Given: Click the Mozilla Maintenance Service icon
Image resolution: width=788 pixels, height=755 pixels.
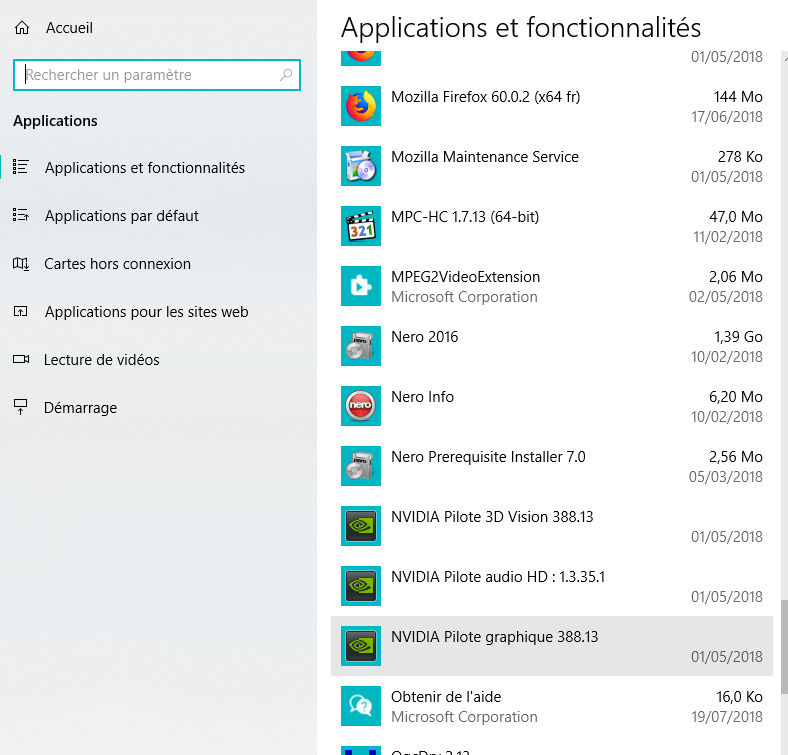Looking at the screenshot, I should pyautogui.click(x=361, y=166).
